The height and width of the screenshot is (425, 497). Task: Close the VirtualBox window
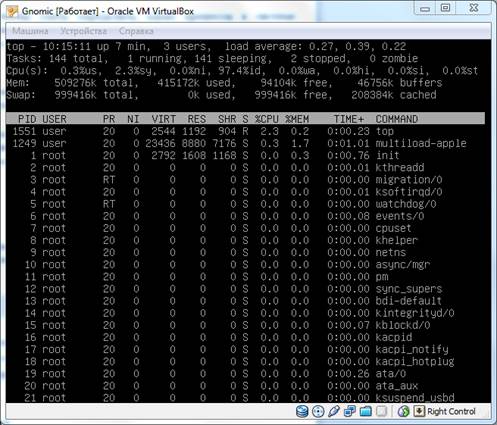point(473,8)
